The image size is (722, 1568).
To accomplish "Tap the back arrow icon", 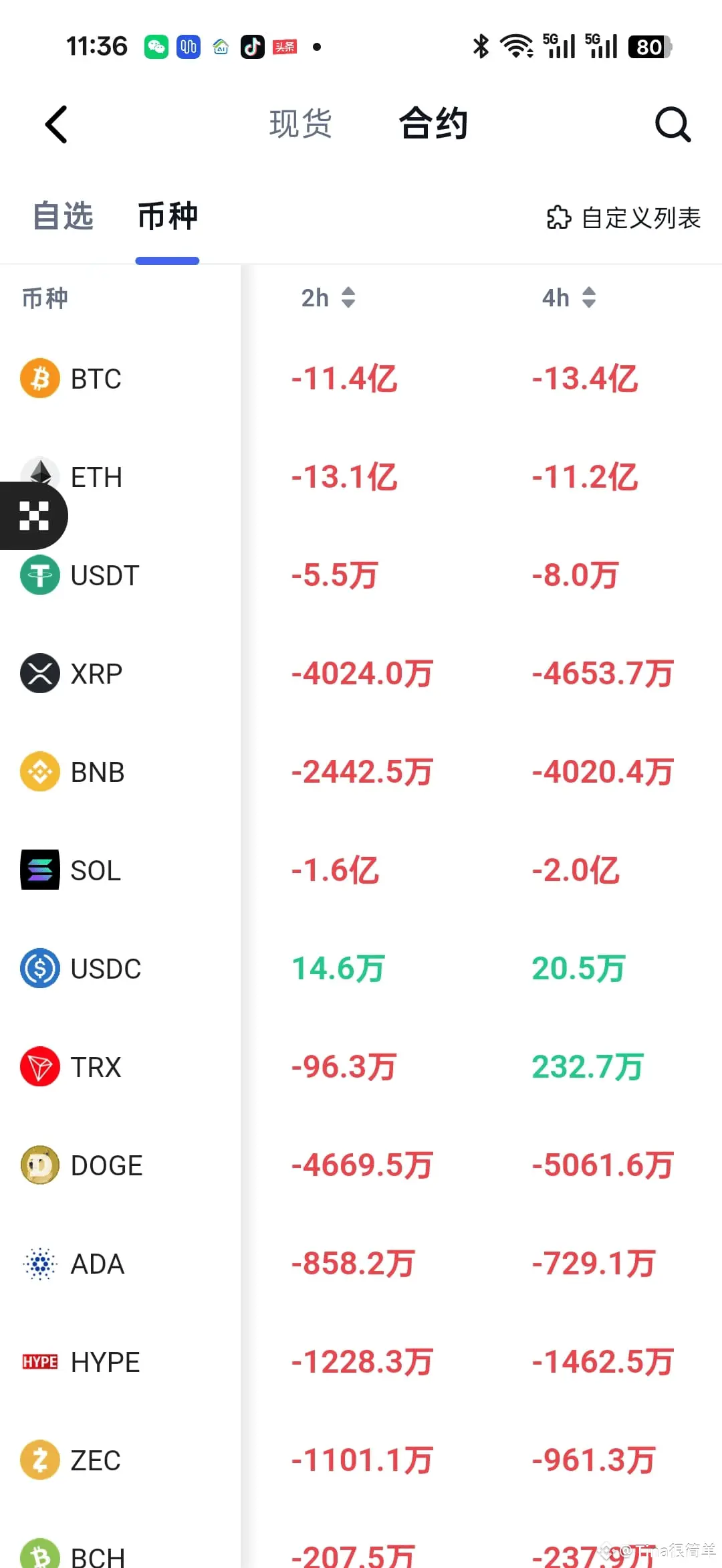I will tap(57, 124).
